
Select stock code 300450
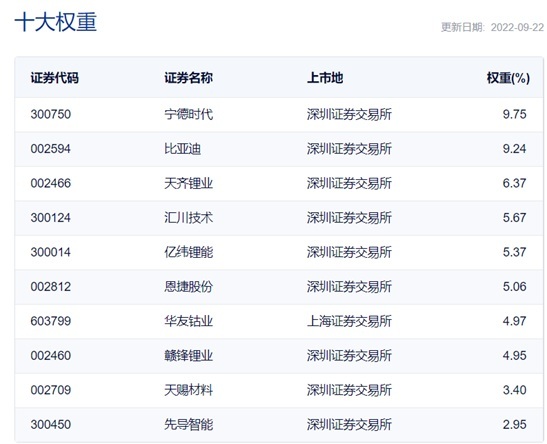coord(51,424)
